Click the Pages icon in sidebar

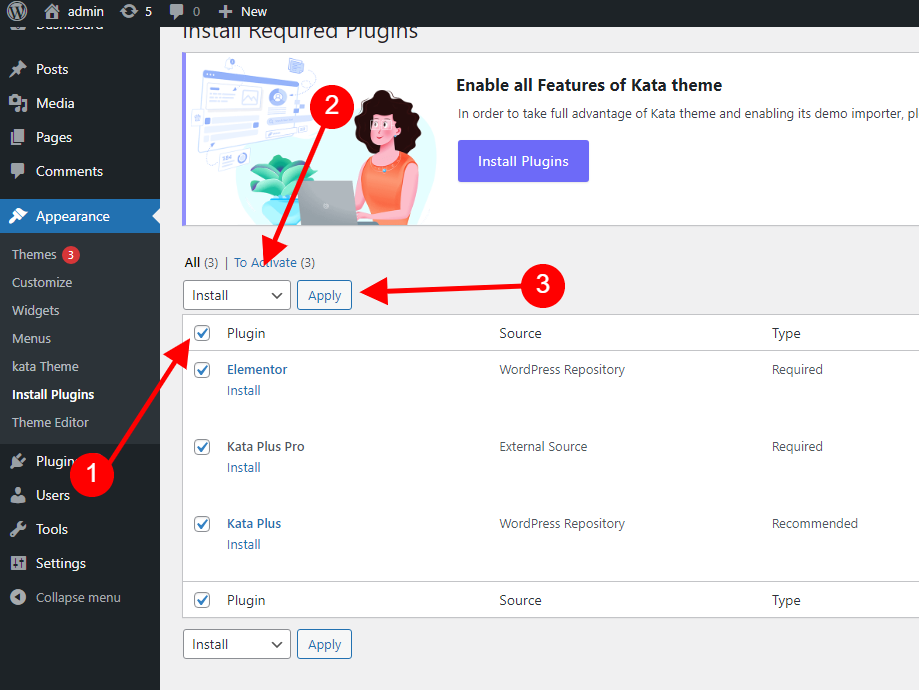click(18, 137)
